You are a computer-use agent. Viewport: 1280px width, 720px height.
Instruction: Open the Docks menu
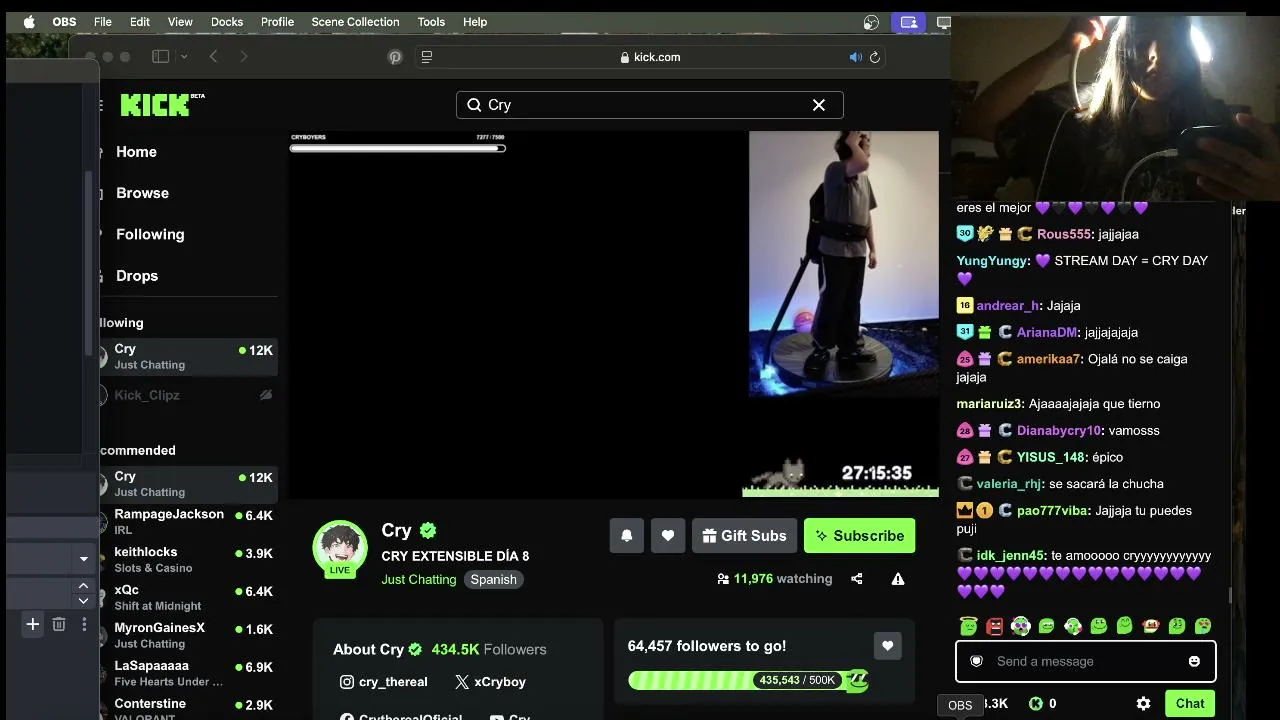(x=227, y=22)
